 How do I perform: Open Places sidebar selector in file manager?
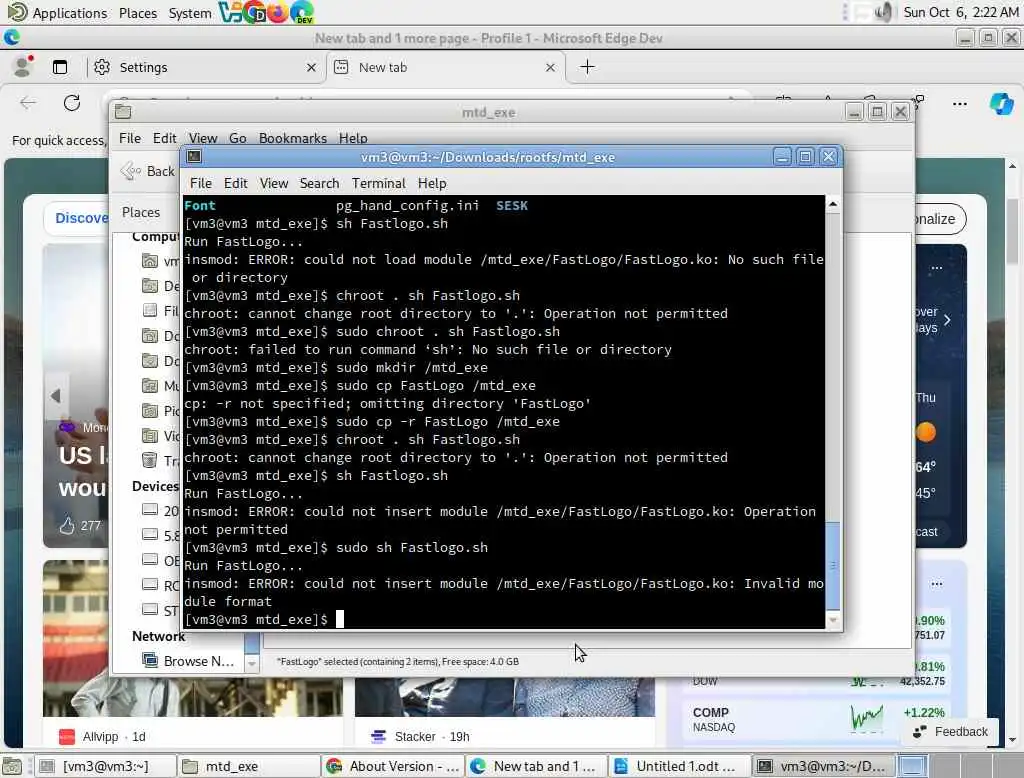[141, 212]
